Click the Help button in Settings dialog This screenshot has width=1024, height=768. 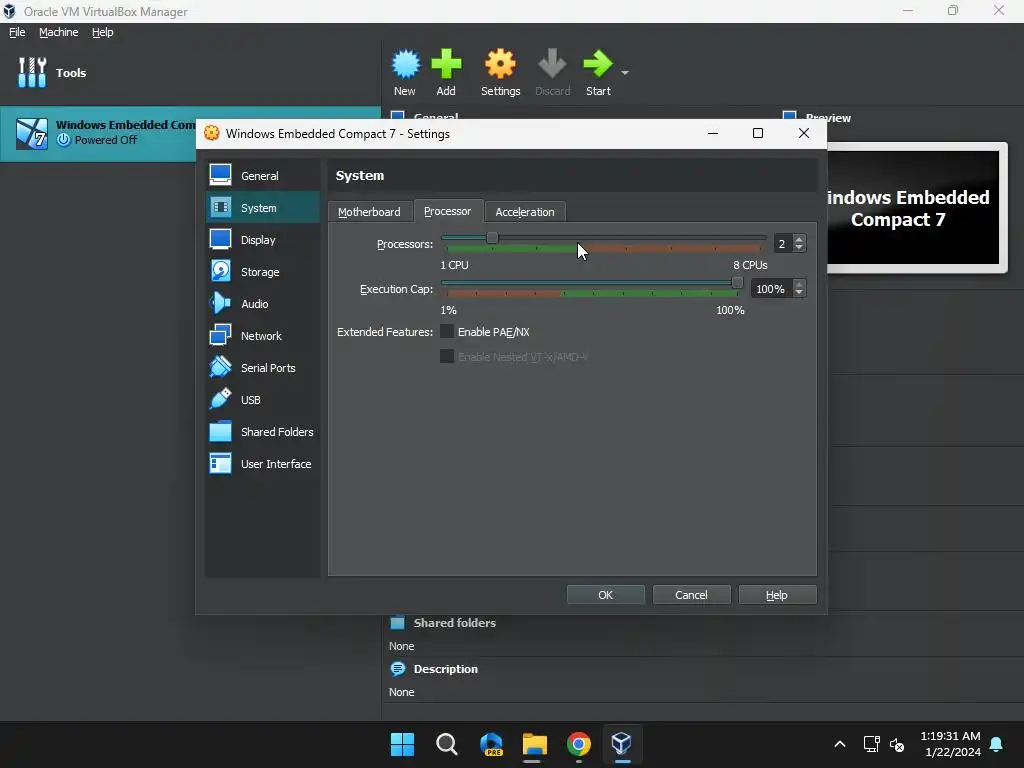pyautogui.click(x=776, y=595)
